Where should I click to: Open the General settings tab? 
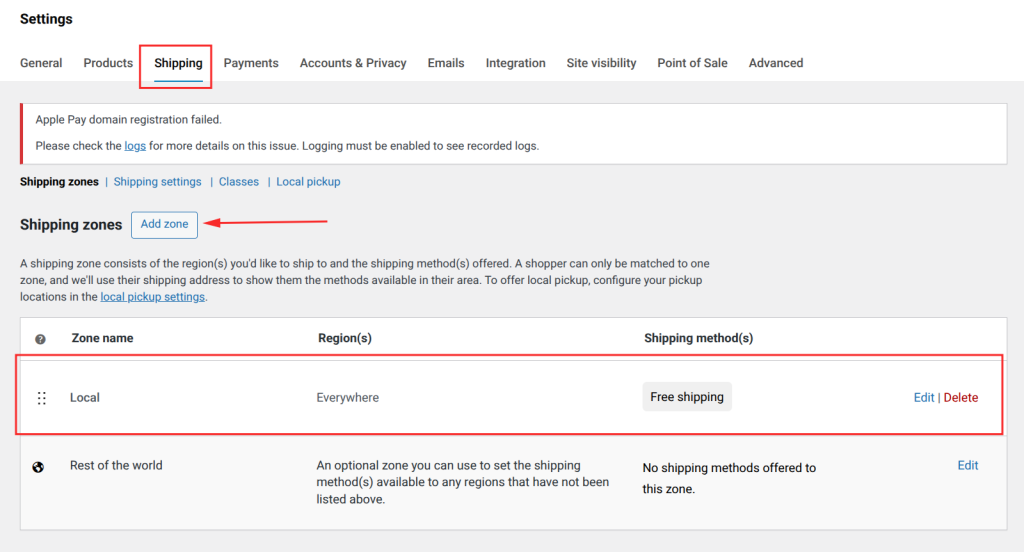[41, 63]
